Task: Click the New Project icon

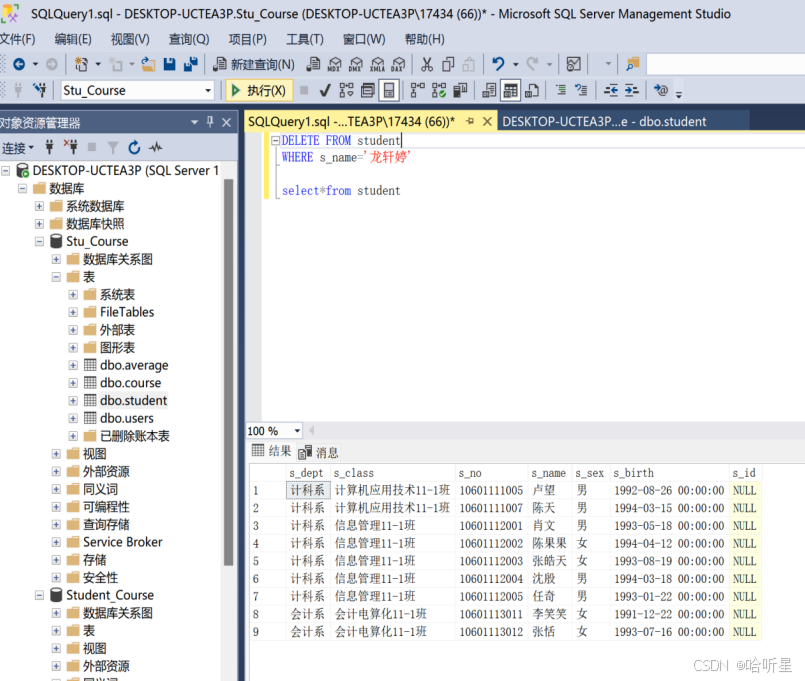Action: (x=81, y=64)
